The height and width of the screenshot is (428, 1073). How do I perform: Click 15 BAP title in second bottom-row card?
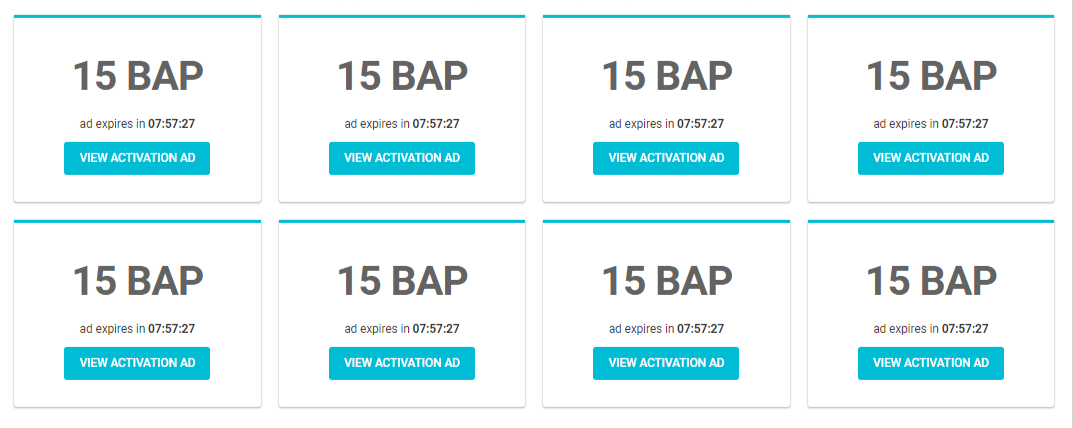point(402,281)
